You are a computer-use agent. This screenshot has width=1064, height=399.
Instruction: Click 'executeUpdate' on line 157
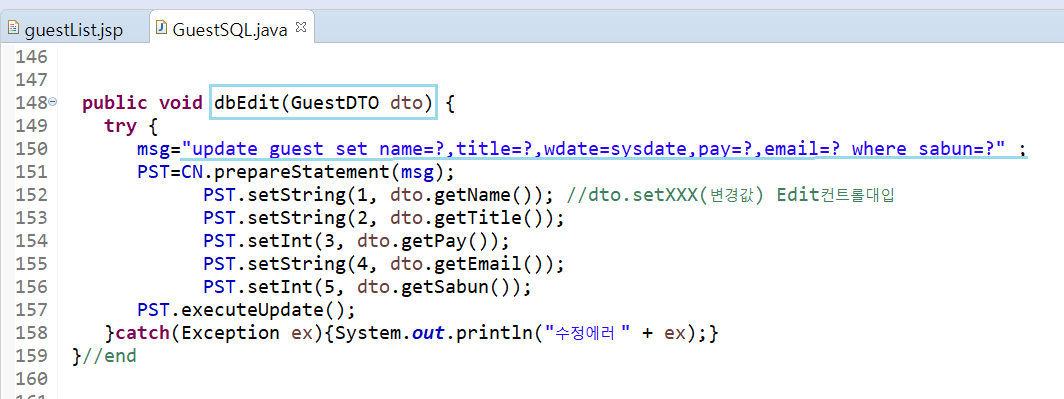pyautogui.click(x=253, y=309)
